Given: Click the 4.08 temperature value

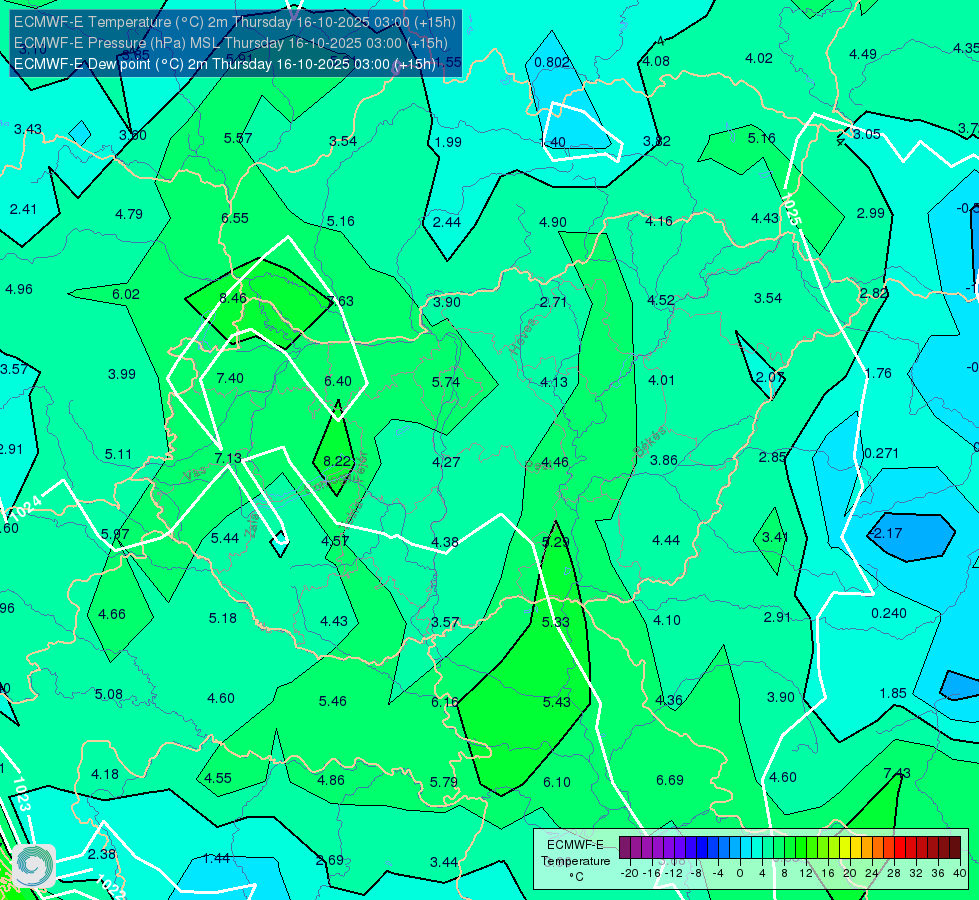Looking at the screenshot, I should pos(656,61).
